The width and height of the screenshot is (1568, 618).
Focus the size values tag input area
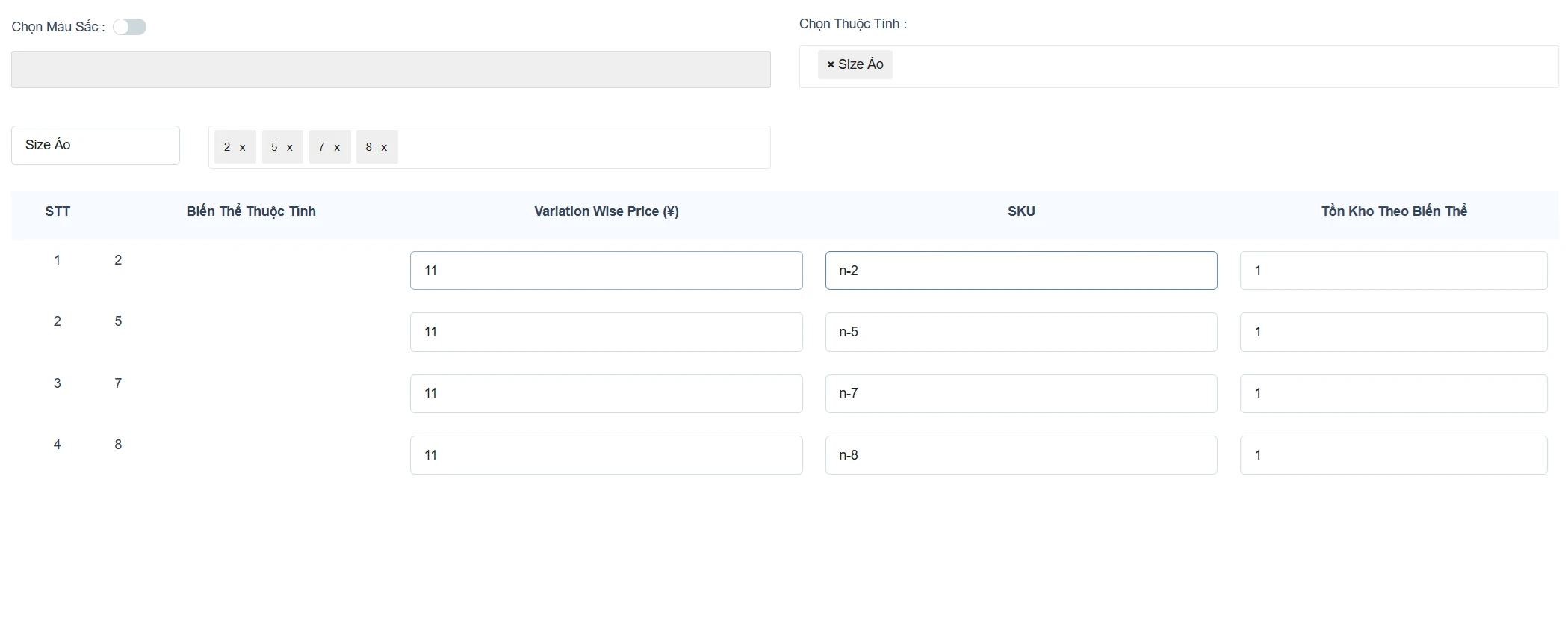583,147
